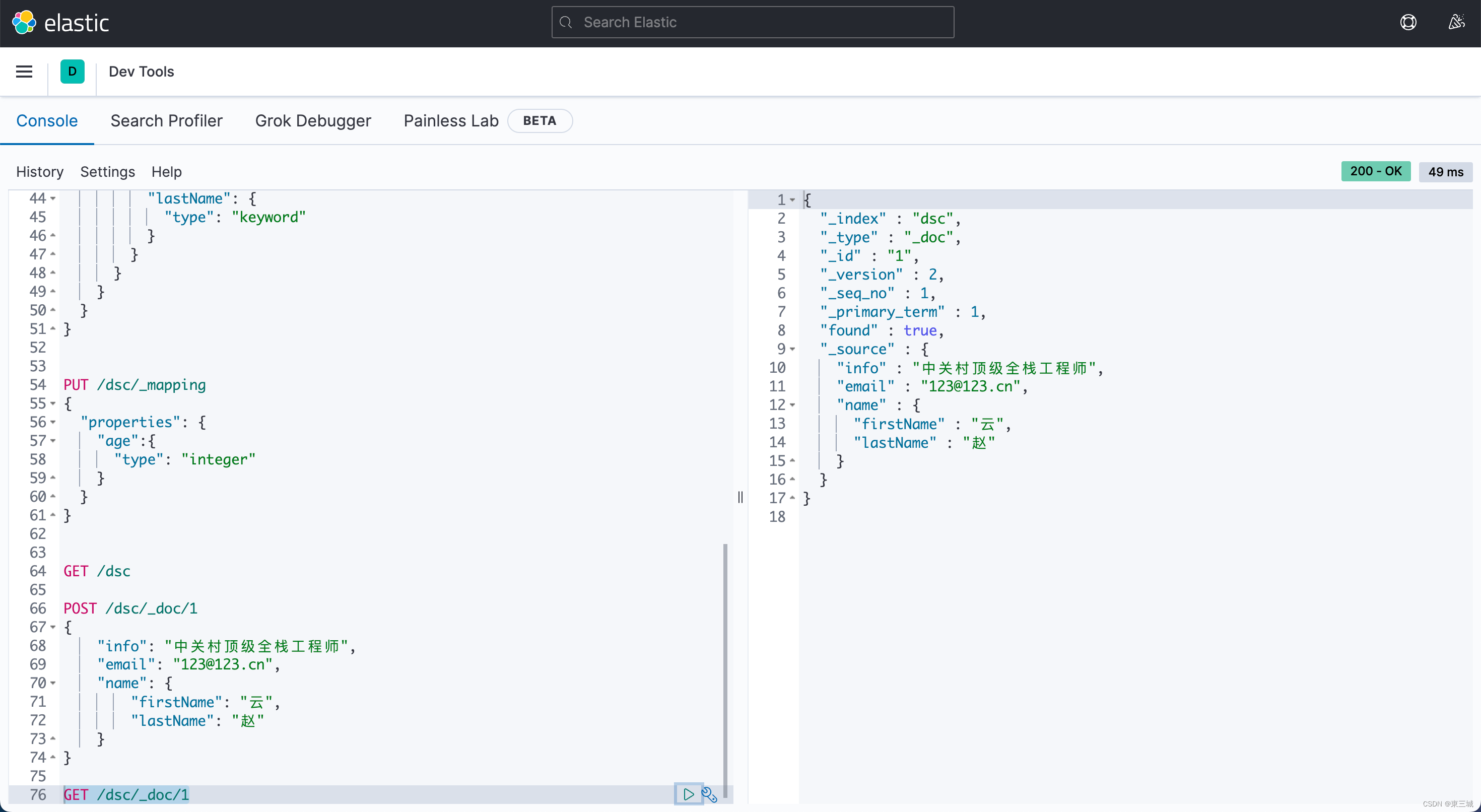
Task: Click the Wrench/Settings icon next to play
Action: click(709, 794)
